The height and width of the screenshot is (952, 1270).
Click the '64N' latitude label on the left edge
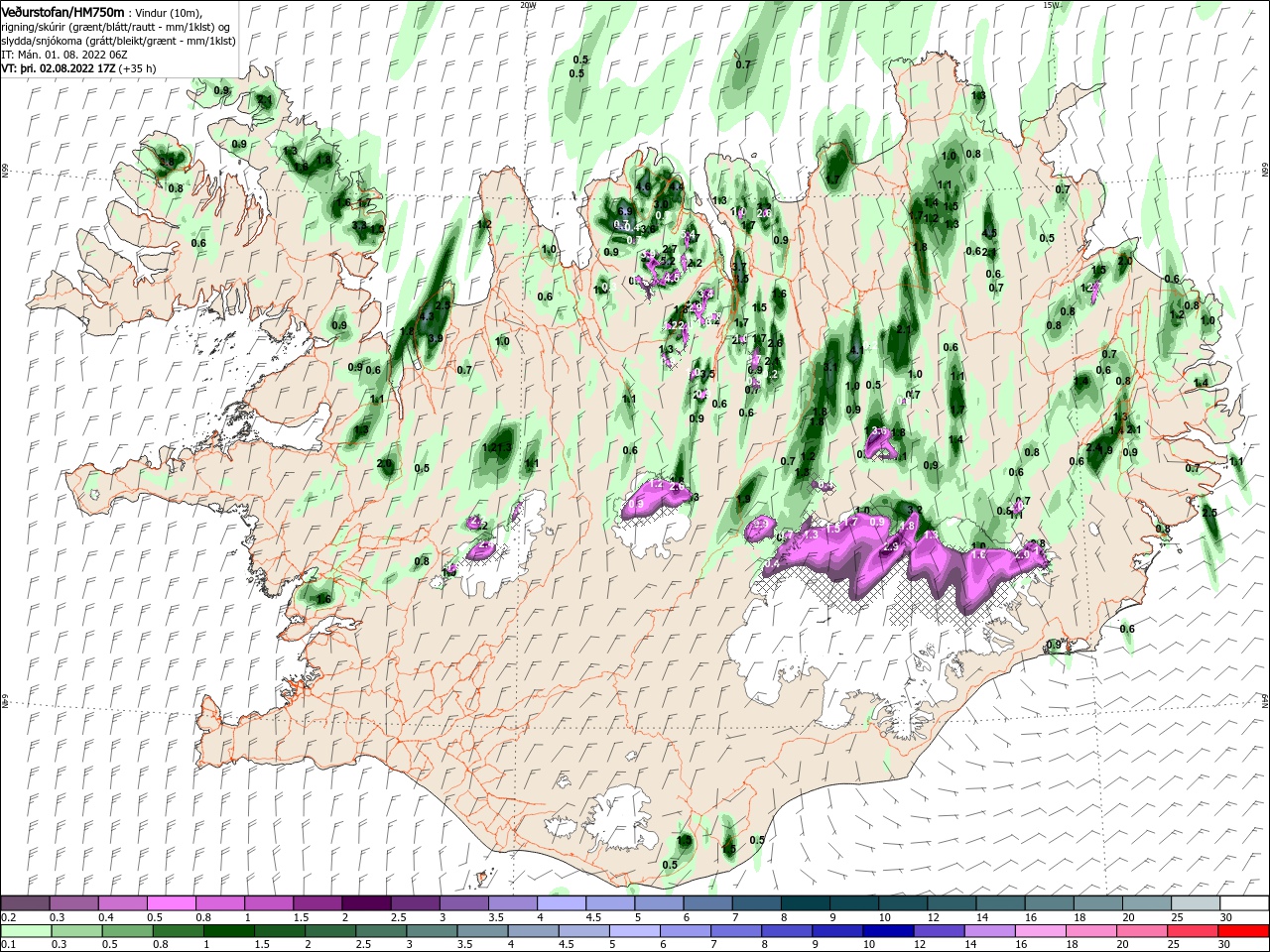(5, 701)
